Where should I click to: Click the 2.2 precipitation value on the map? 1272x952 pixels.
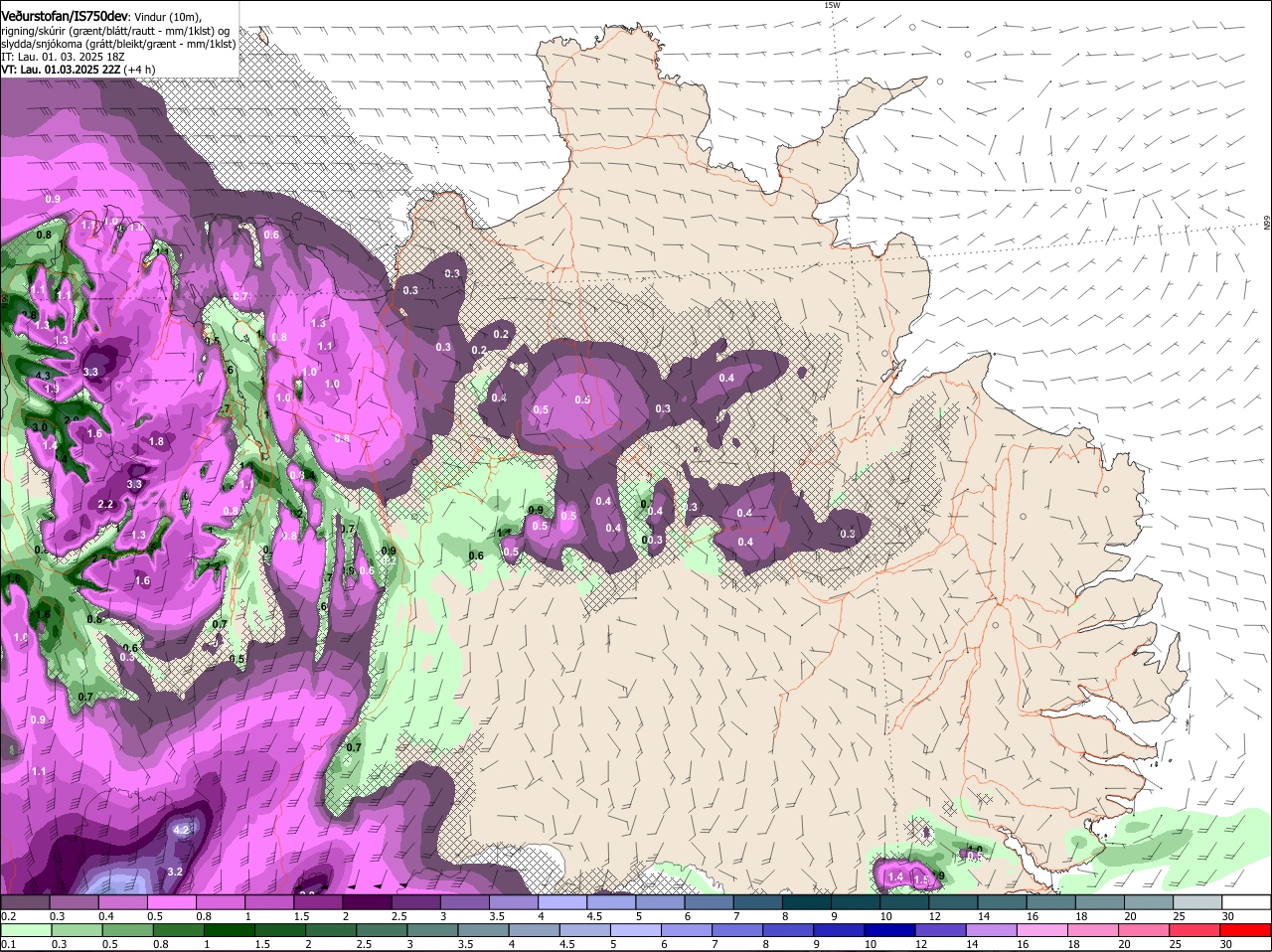click(x=106, y=504)
